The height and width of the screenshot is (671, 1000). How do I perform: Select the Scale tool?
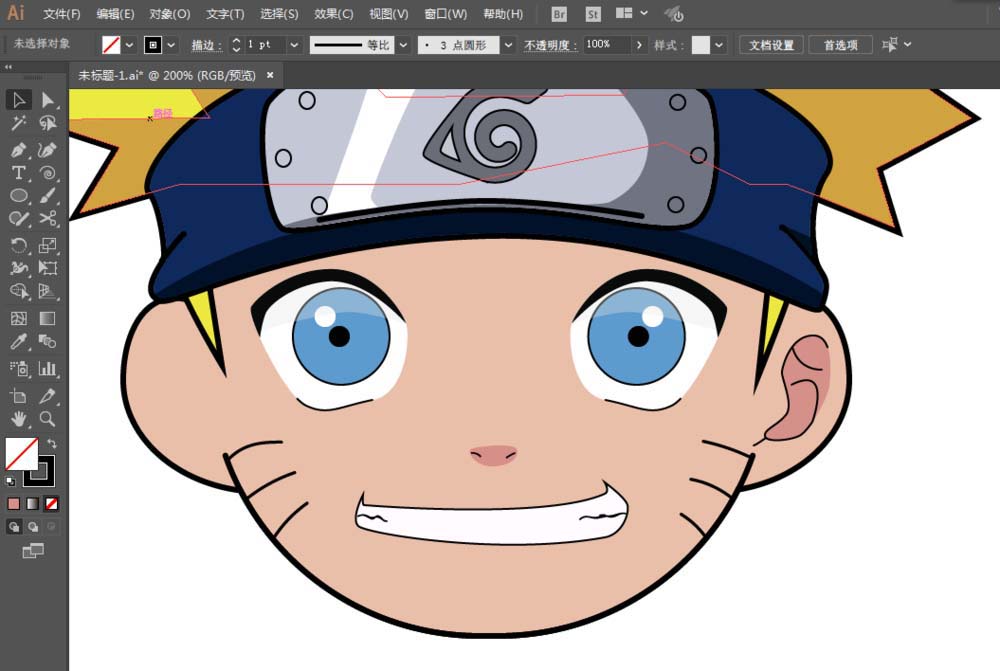click(x=47, y=246)
